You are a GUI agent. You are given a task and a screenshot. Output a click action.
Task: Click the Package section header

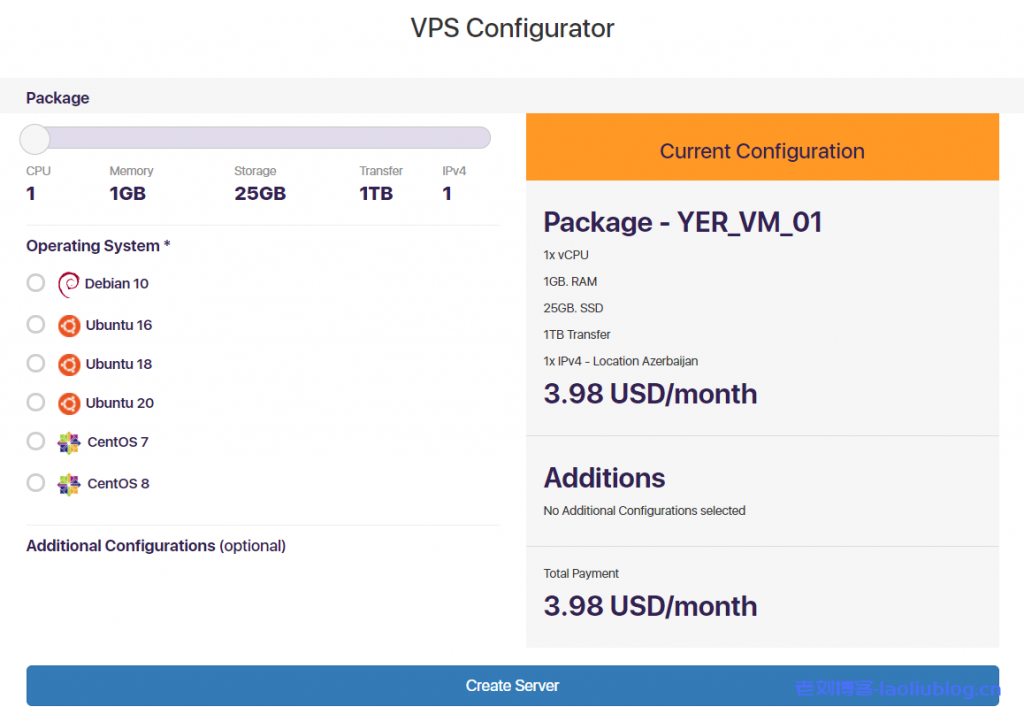[x=58, y=98]
